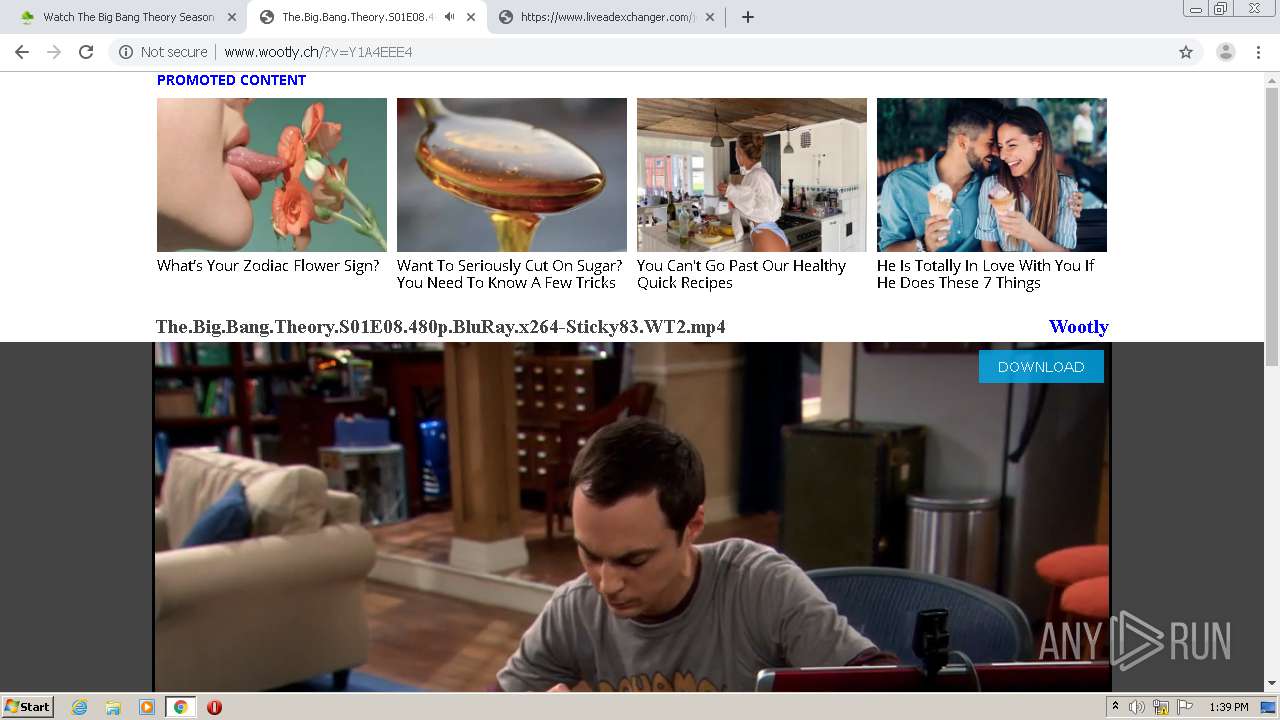Restore down the Chrome window
Viewport: 1280px width, 720px height.
[x=1221, y=9]
